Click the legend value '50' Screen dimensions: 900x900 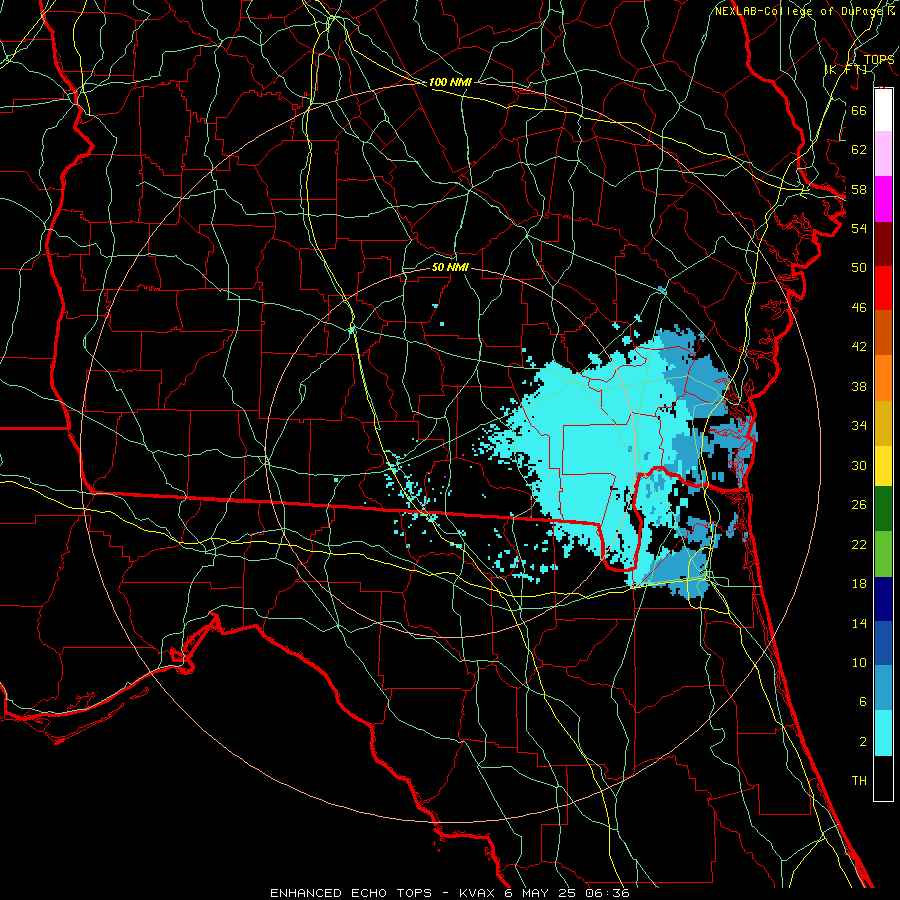click(x=859, y=268)
